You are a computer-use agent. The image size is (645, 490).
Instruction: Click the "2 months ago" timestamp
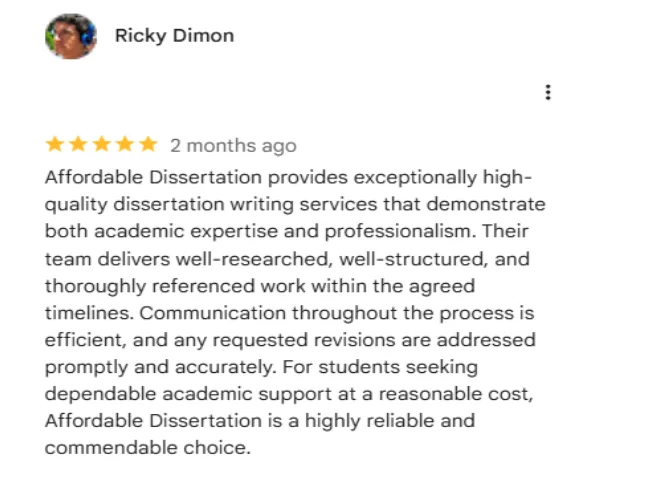pos(233,146)
